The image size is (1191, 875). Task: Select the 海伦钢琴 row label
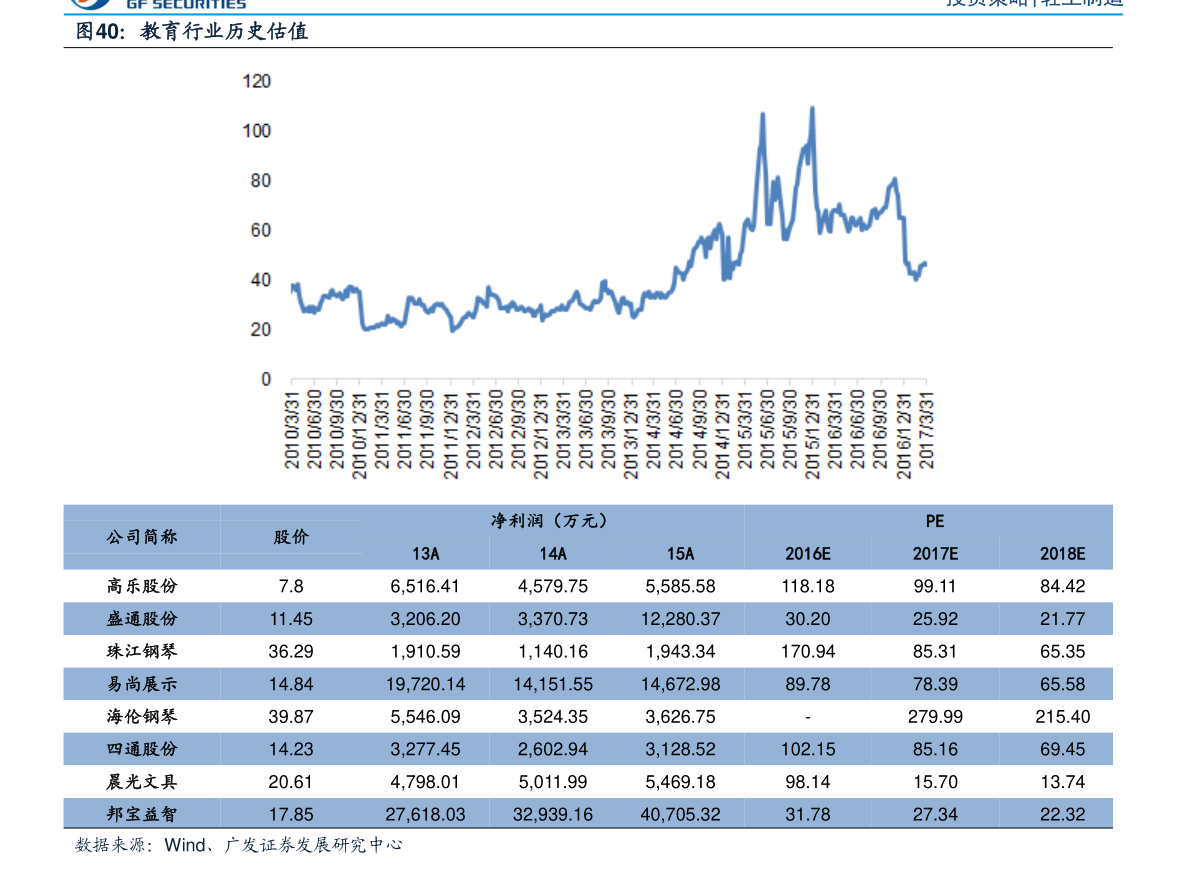coord(142,717)
